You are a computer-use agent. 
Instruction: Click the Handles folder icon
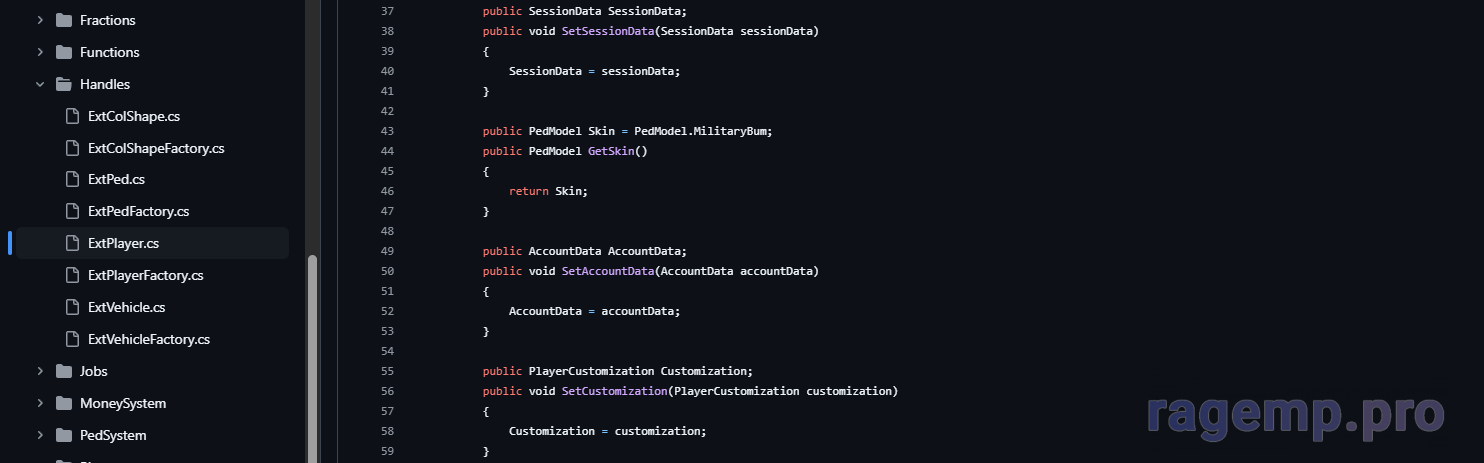tap(64, 84)
